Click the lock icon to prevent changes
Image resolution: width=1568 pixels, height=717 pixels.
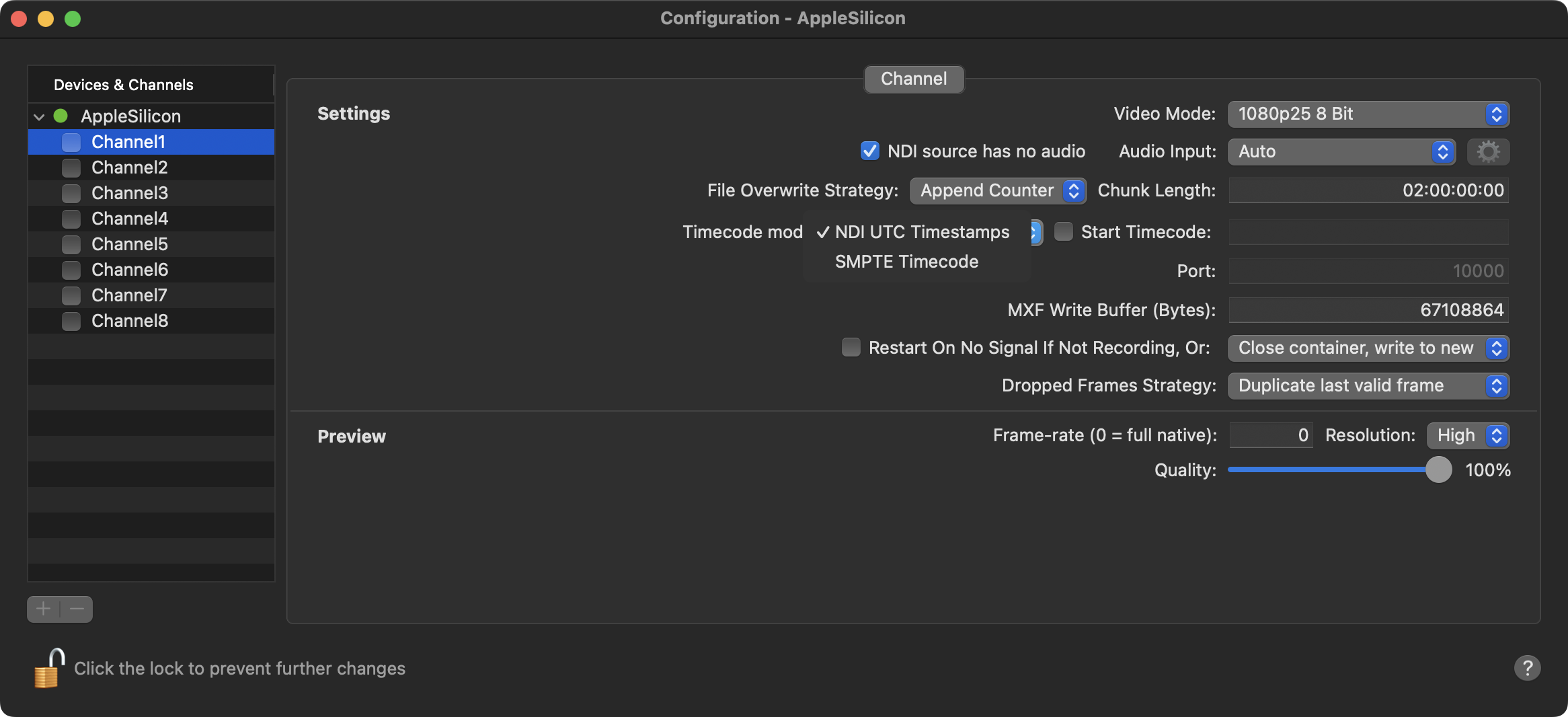coord(49,668)
